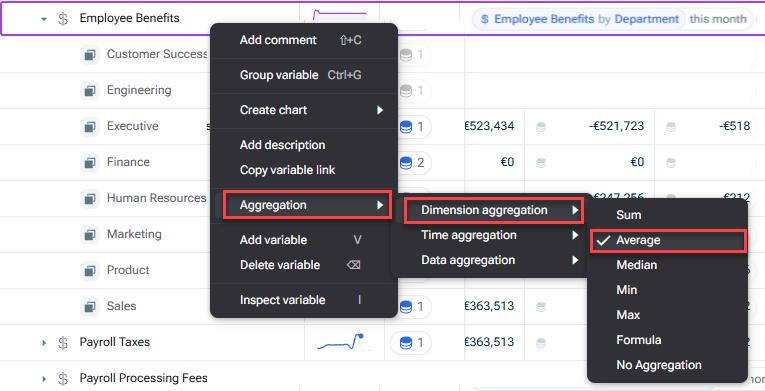The image size is (765, 391).
Task: Click the Create chart submenu arrow
Action: 380,110
